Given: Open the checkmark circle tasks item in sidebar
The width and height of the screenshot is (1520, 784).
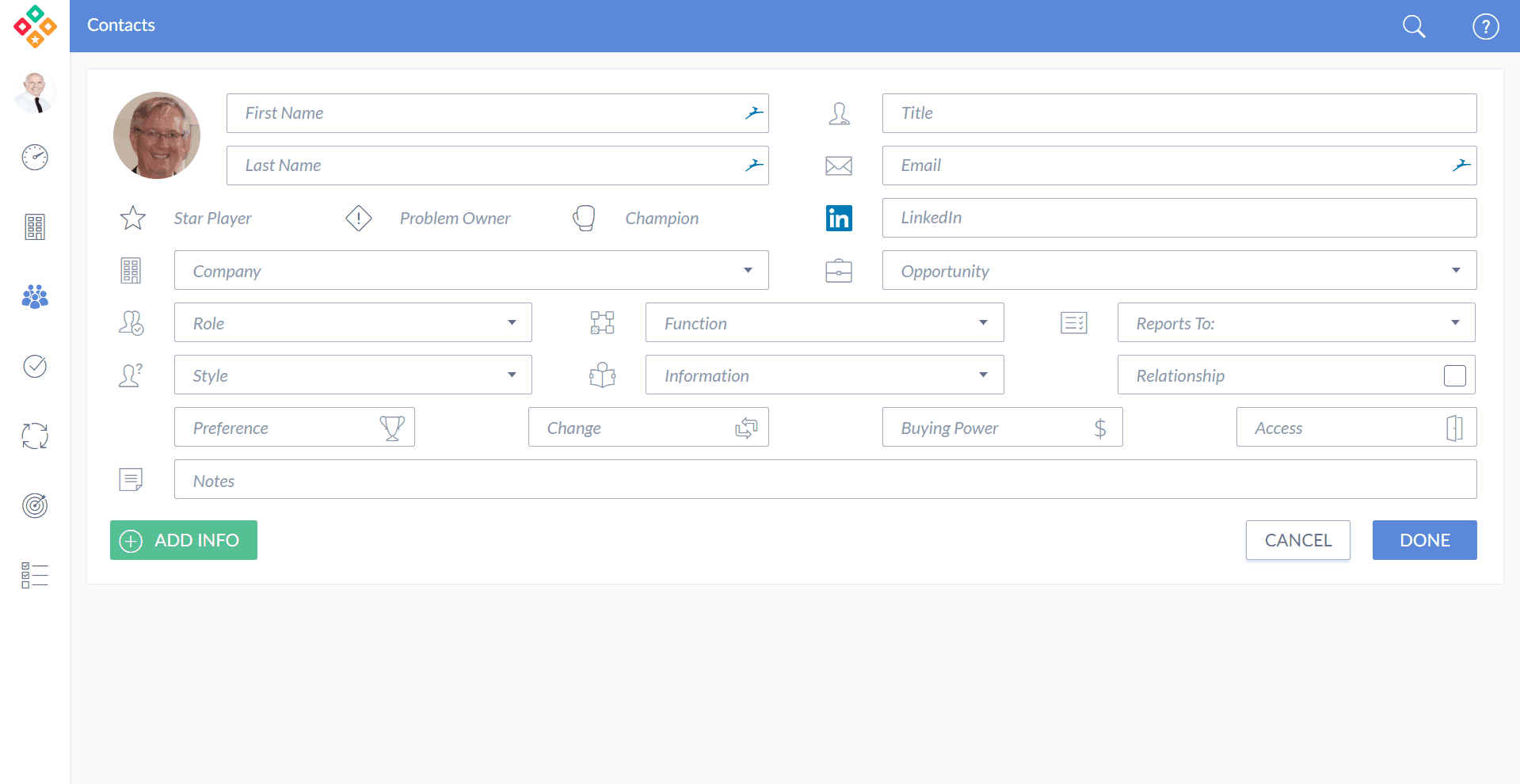Looking at the screenshot, I should [x=35, y=366].
